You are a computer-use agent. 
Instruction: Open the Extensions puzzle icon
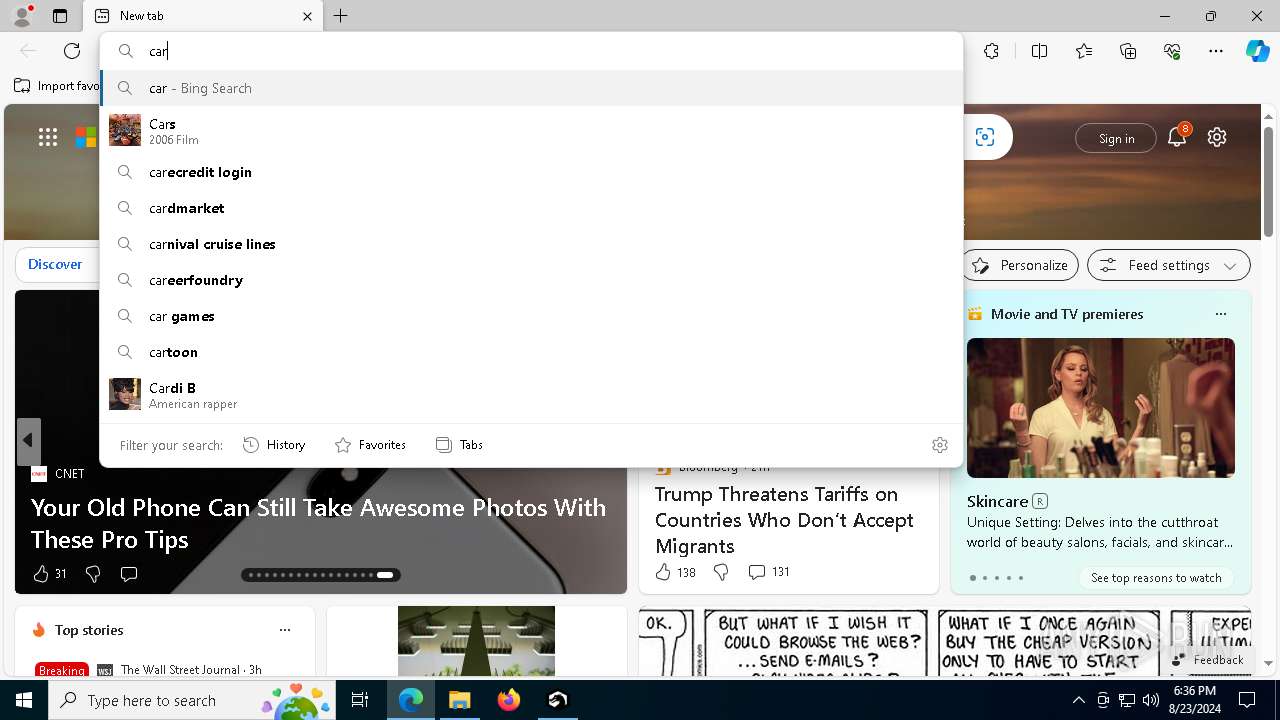tap(991, 51)
